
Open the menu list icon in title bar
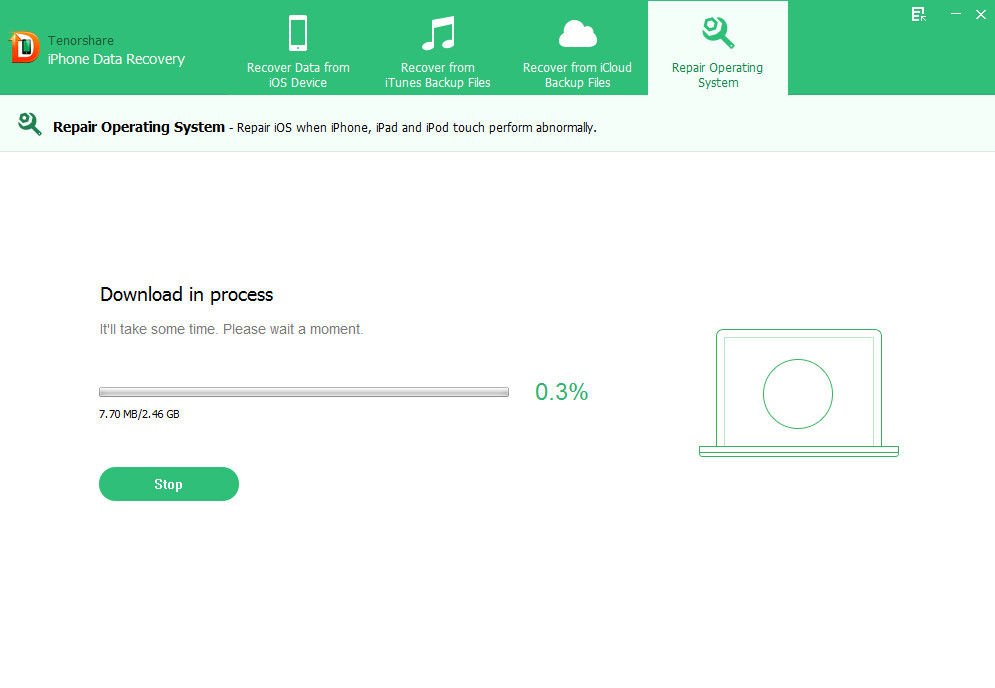tap(918, 14)
